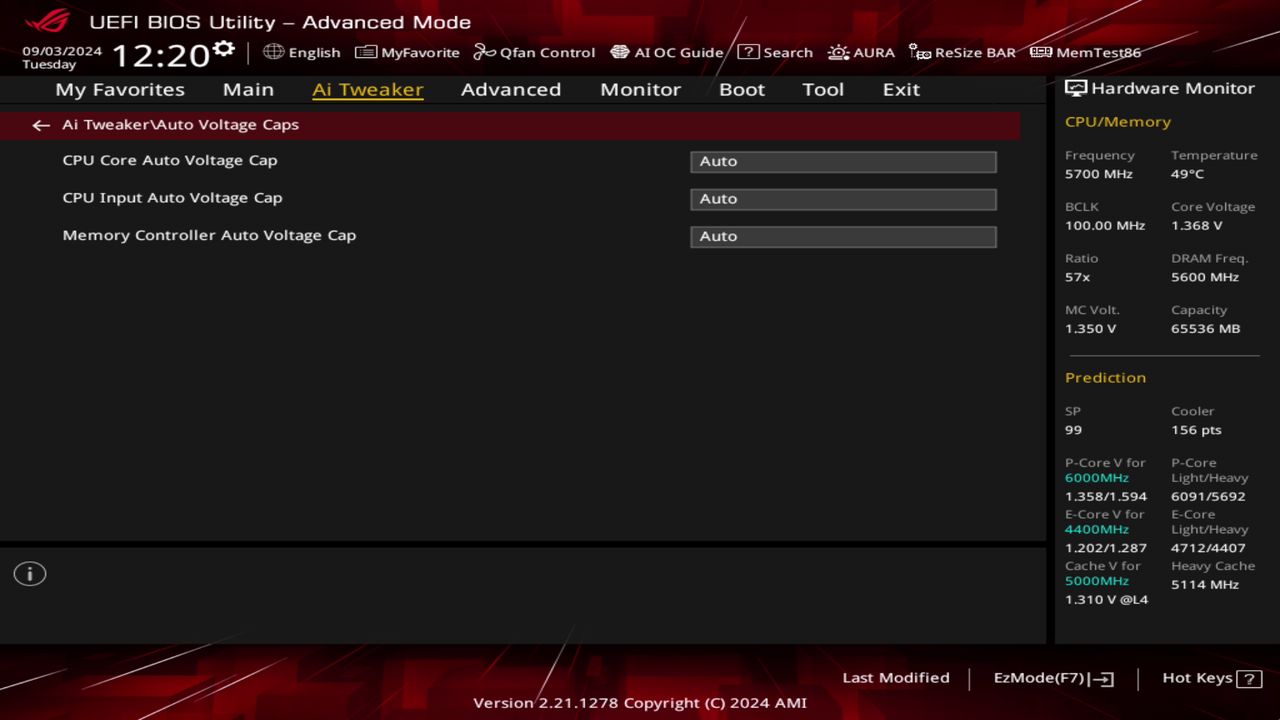The image size is (1280, 720).
Task: Click Ai Tweaker\Auto Voltage Caps breadcrumb
Action: [x=180, y=125]
